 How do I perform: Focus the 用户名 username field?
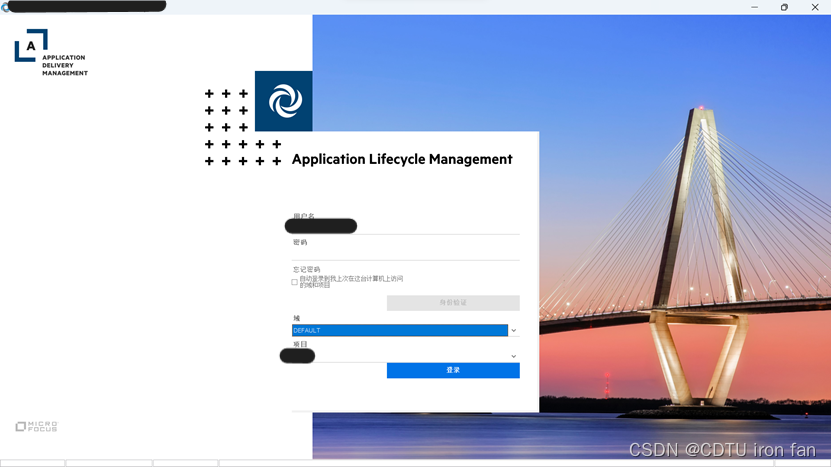pos(405,227)
